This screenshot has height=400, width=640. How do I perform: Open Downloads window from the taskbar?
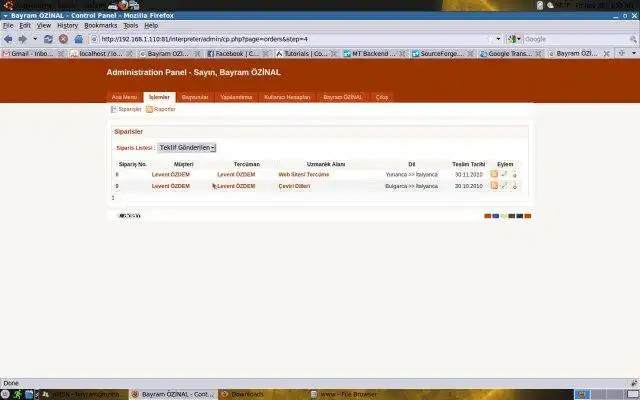click(x=263, y=394)
